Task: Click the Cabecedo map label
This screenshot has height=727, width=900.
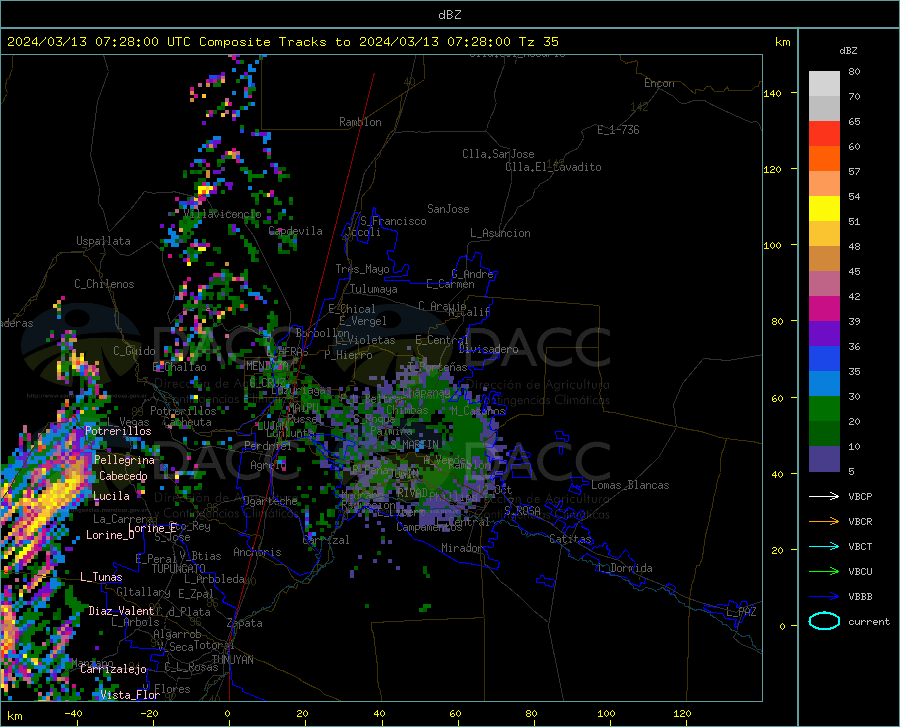Action: point(123,476)
